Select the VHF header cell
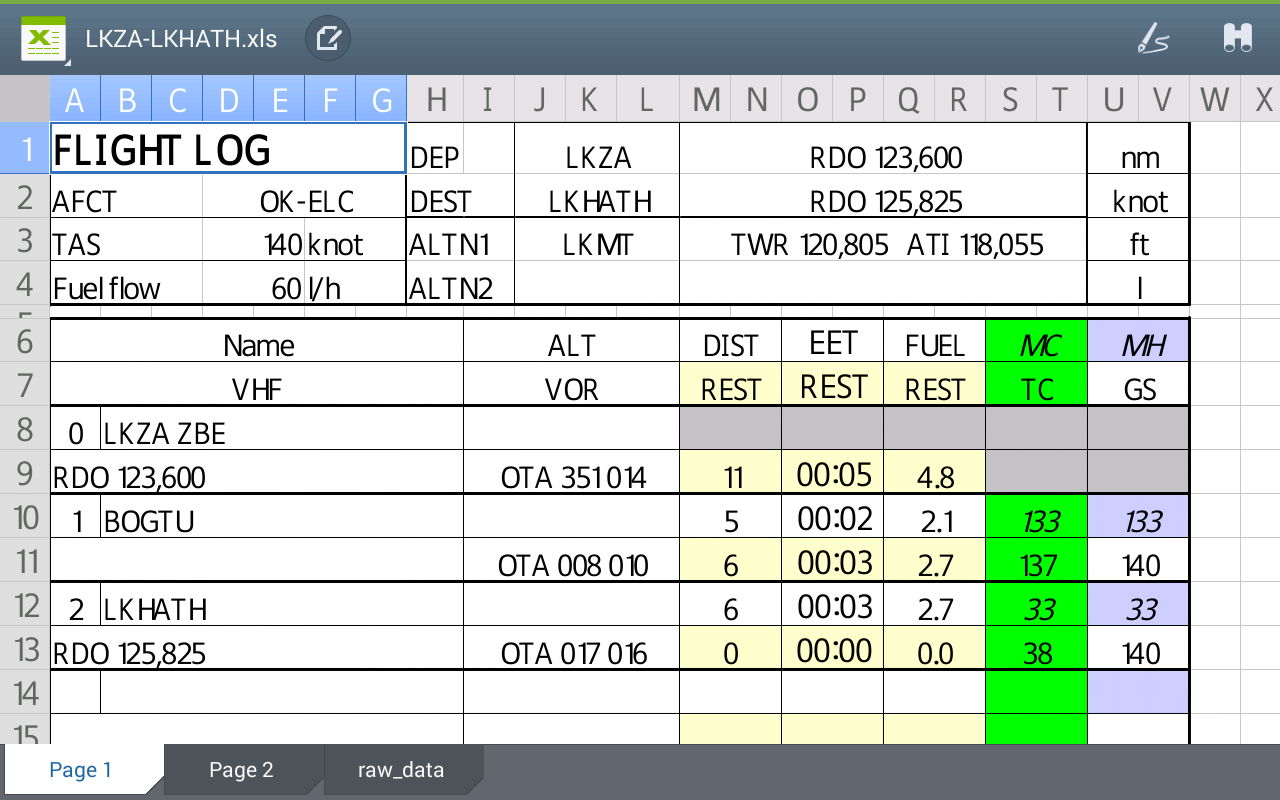This screenshot has height=800, width=1280. (x=257, y=386)
